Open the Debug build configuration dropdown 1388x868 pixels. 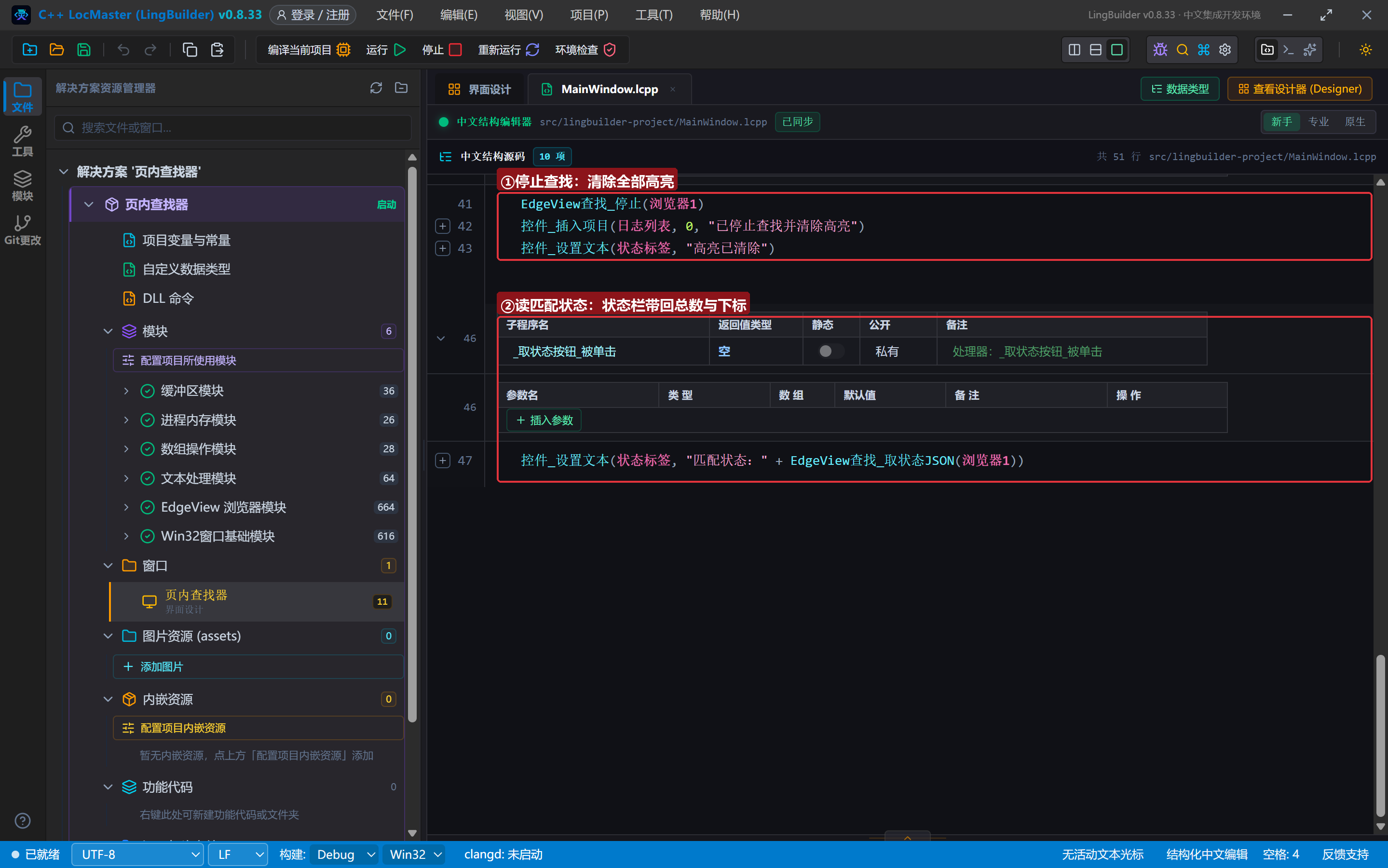344,854
